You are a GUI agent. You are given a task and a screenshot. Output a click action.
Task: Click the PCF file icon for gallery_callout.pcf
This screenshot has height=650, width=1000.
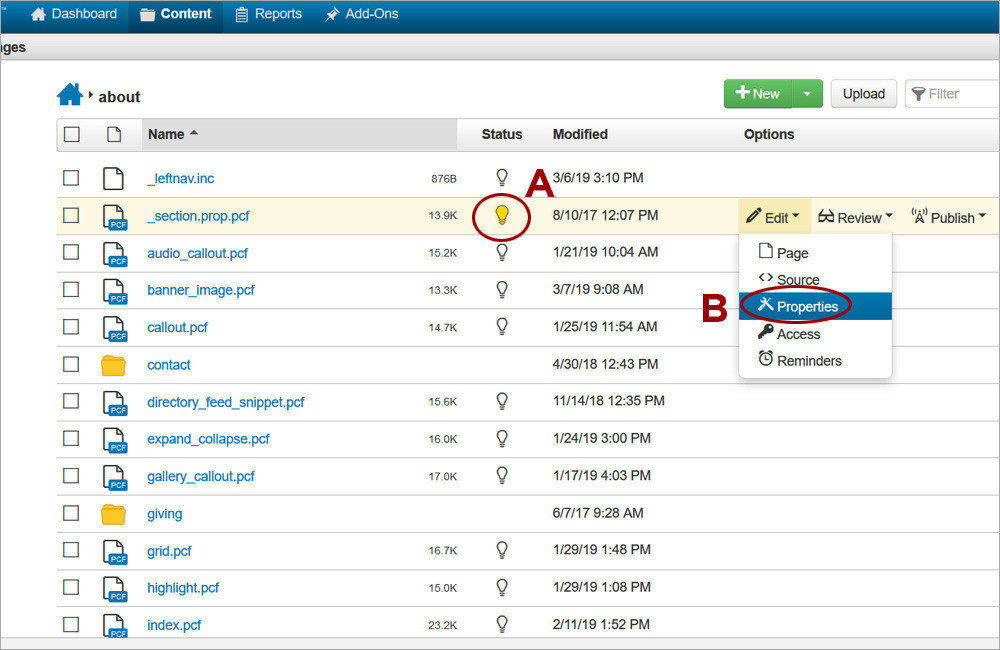(x=115, y=477)
